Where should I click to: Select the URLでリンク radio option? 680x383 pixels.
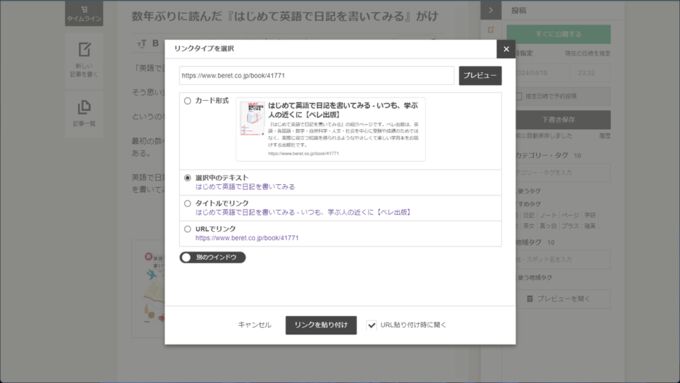[187, 229]
